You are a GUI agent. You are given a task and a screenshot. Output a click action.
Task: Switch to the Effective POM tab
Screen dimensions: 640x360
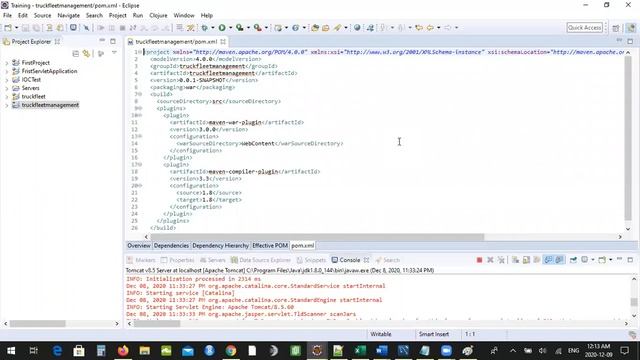point(270,246)
